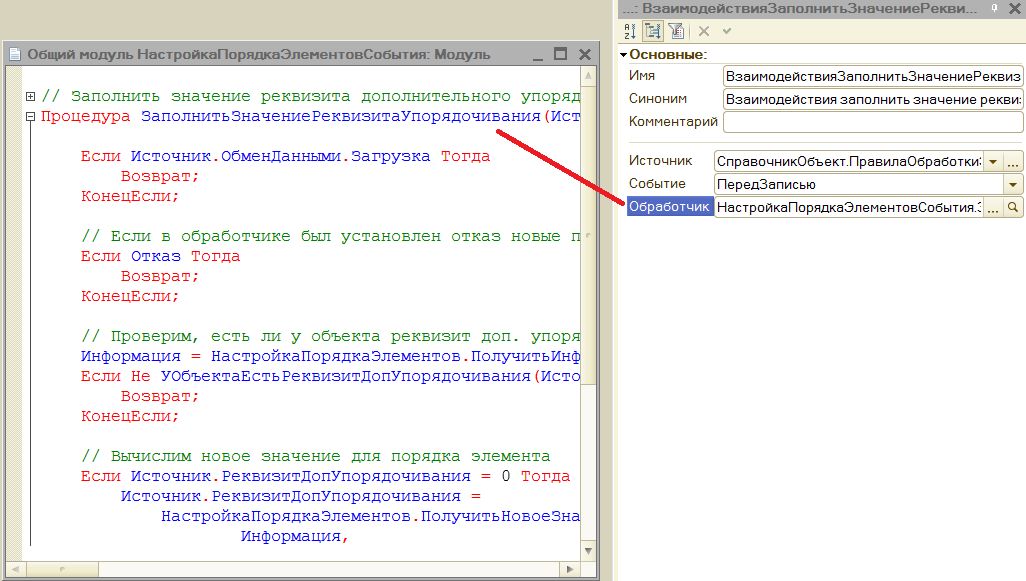Collapse the Основные properties group
Image resolution: width=1026 pixels, height=581 pixels.
pos(624,55)
